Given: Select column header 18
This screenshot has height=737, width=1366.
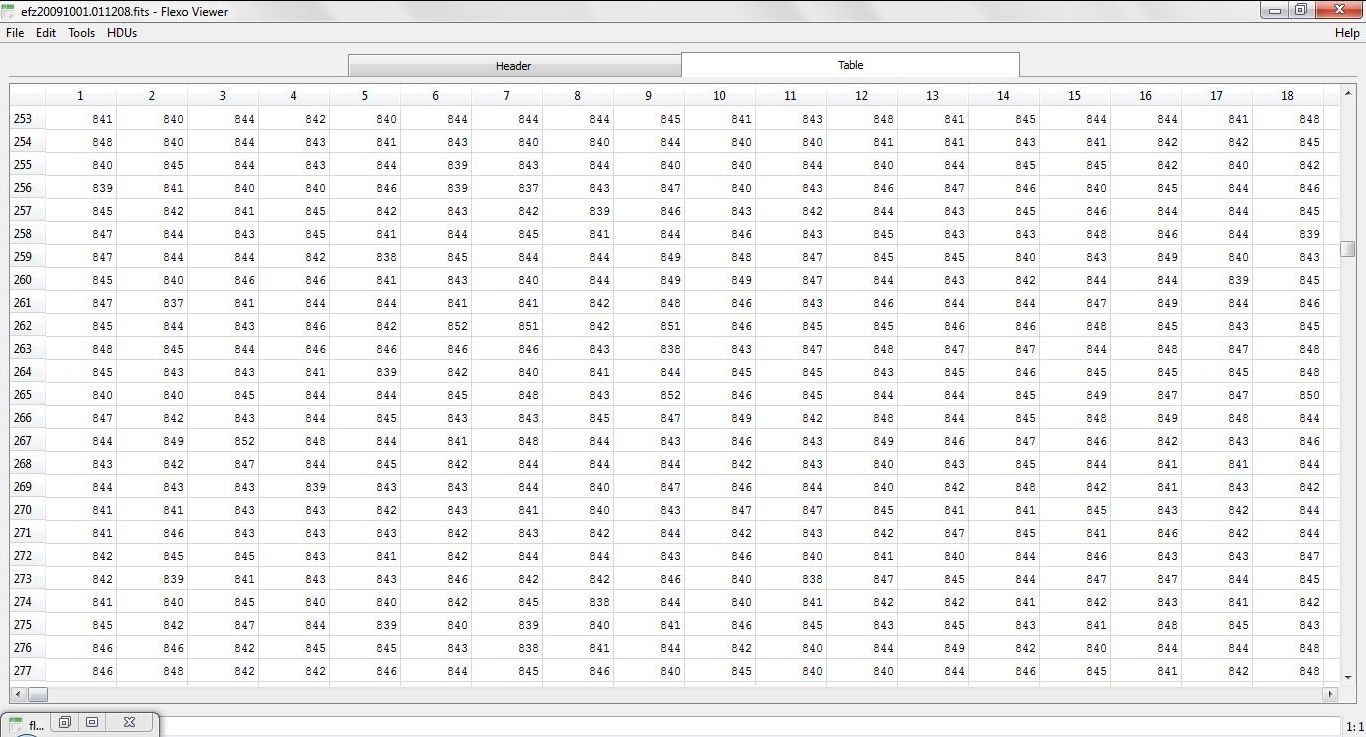Looking at the screenshot, I should point(1288,96).
